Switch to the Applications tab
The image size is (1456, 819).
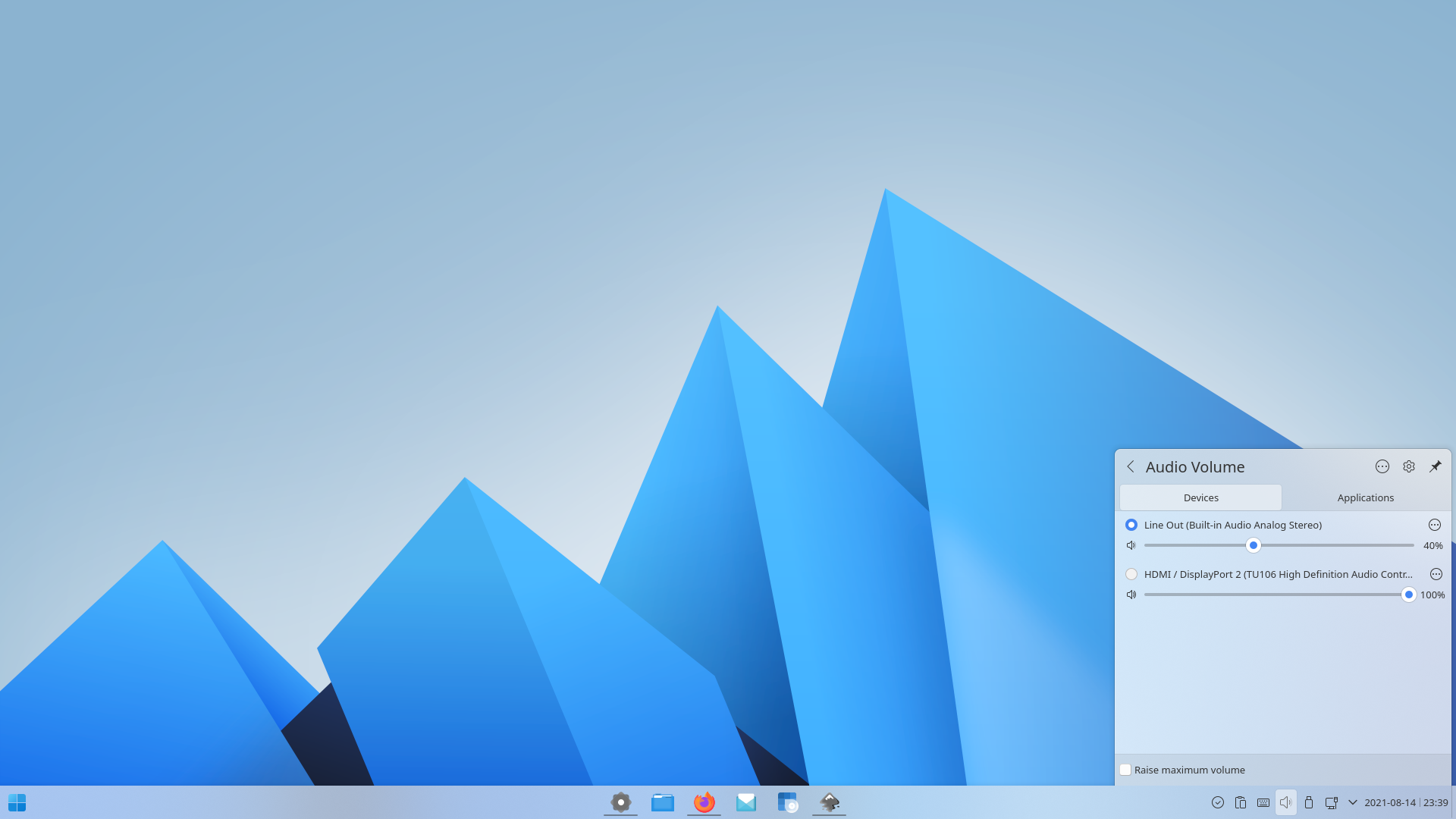1366,497
